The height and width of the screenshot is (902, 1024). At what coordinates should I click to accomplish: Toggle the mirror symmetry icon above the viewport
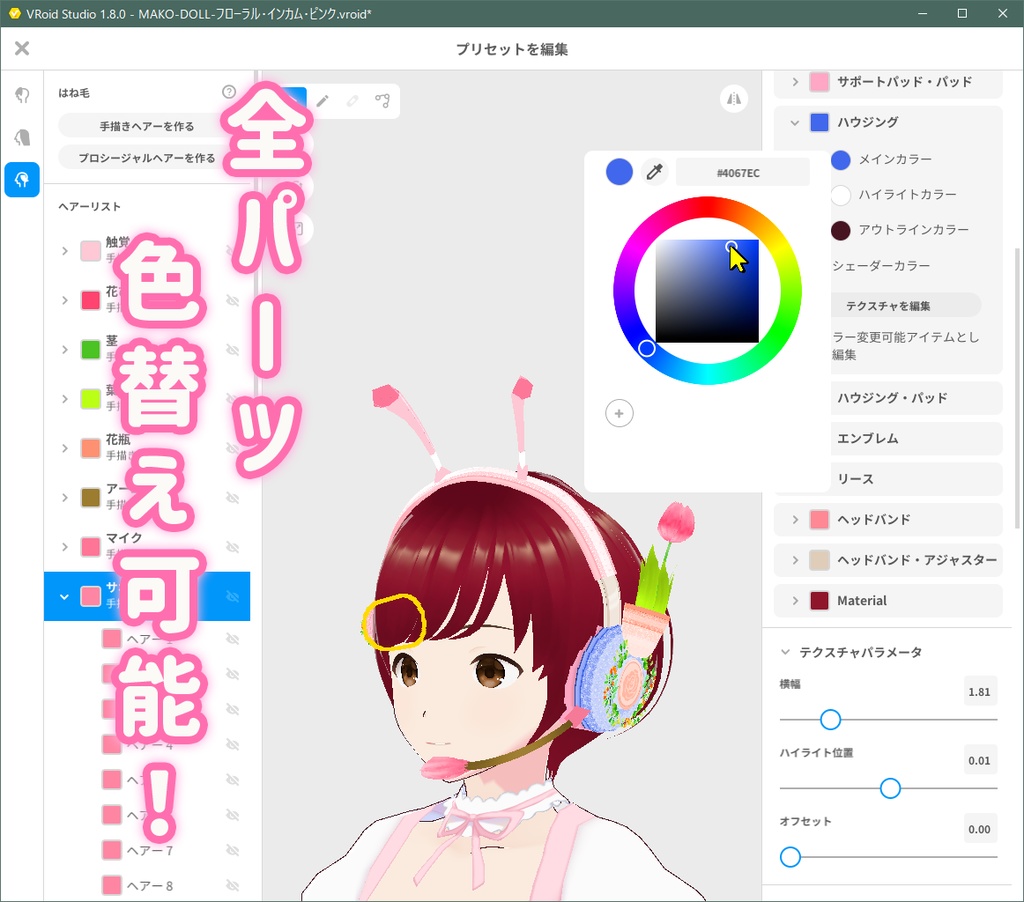(x=733, y=99)
